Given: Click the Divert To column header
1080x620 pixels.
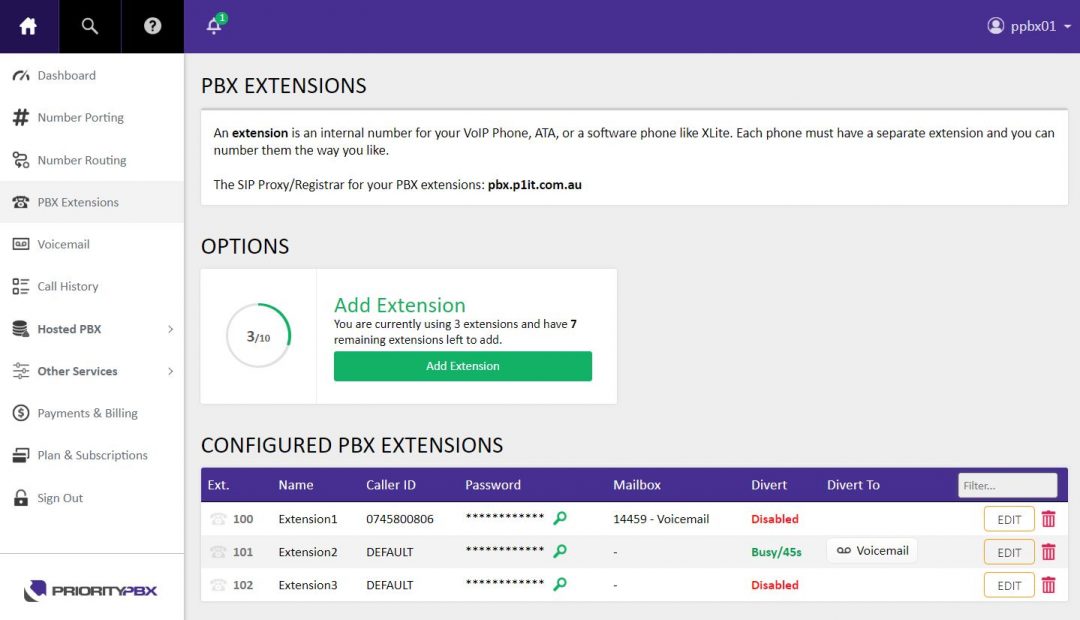Looking at the screenshot, I should [853, 485].
